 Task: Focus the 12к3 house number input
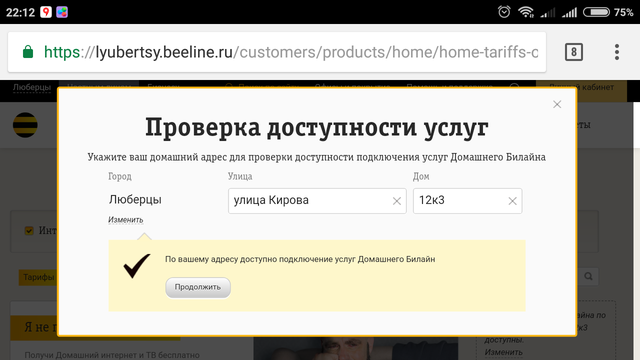467,201
